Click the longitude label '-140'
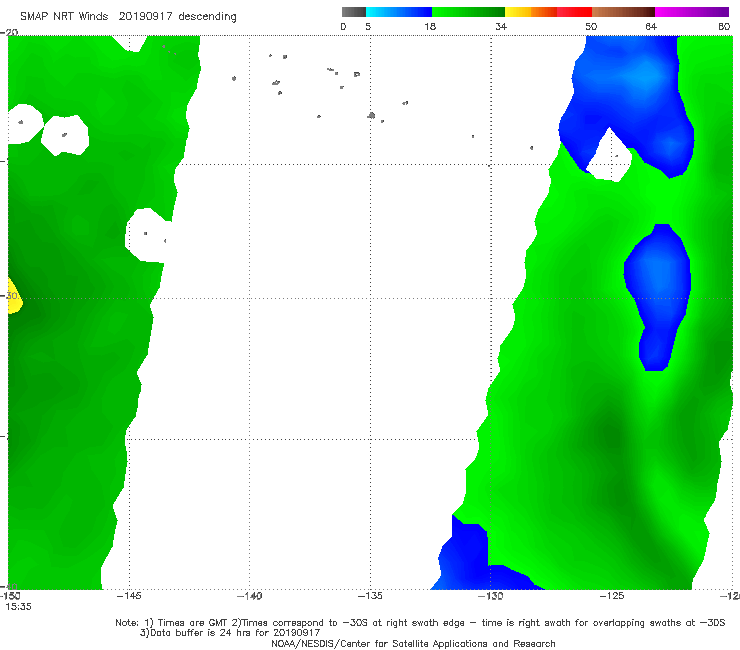This screenshot has width=740, height=650. click(249, 596)
